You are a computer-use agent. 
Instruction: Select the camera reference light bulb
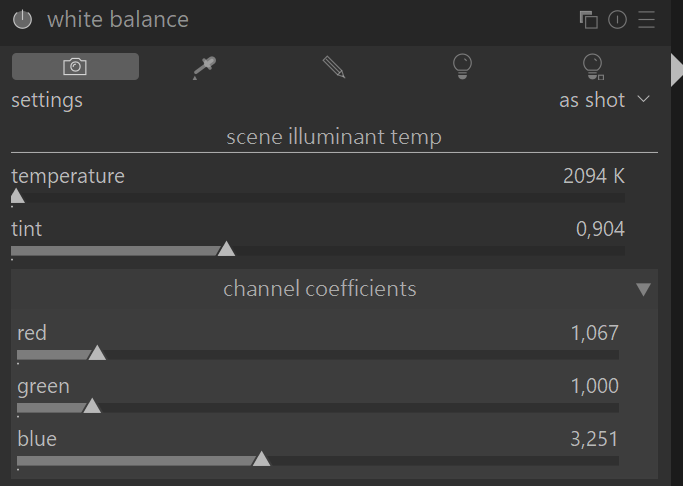tap(462, 66)
